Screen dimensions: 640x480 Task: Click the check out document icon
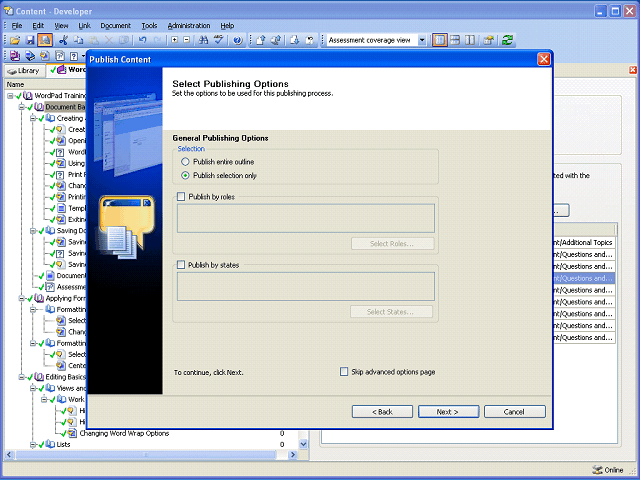click(294, 40)
